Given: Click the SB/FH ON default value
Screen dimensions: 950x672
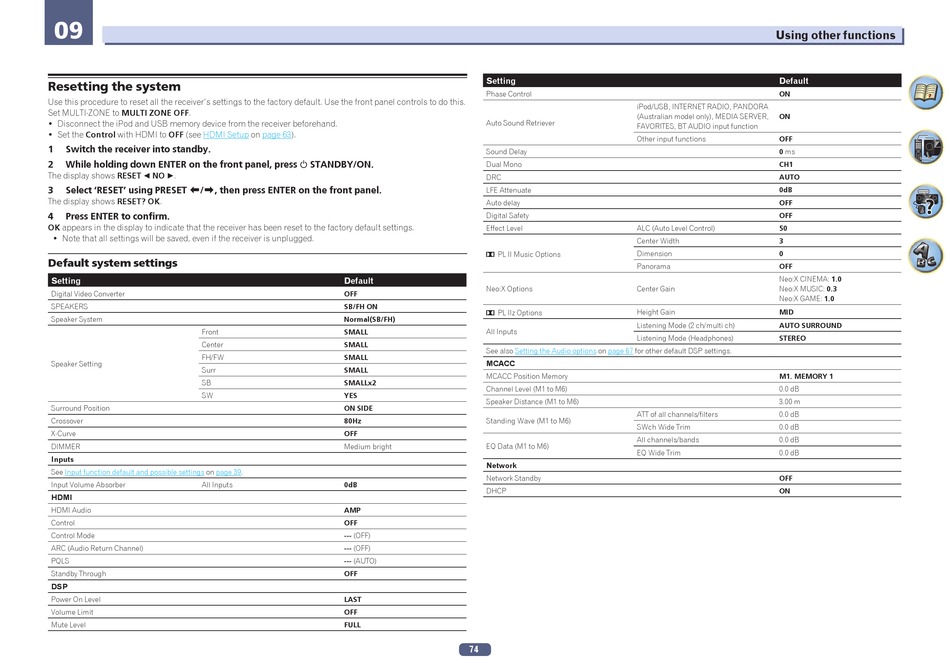Looking at the screenshot, I should click(360, 307).
